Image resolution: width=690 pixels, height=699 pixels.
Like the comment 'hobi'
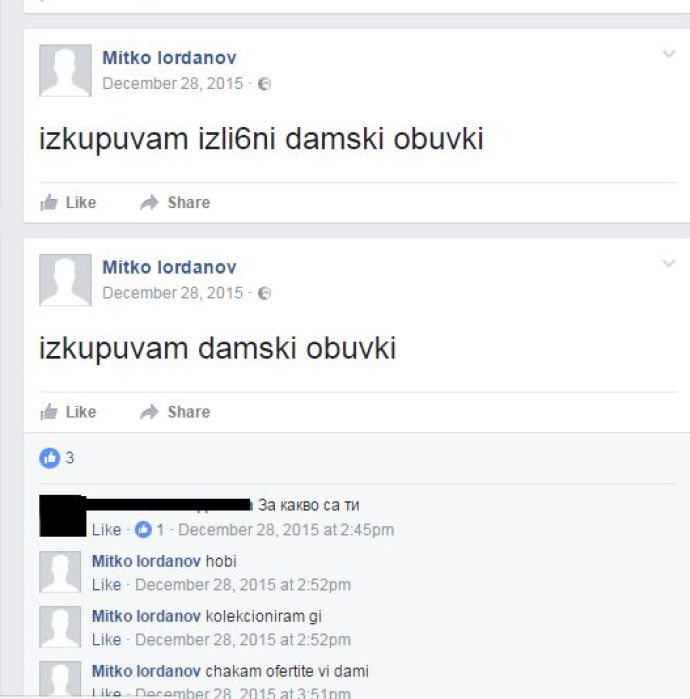click(x=107, y=585)
